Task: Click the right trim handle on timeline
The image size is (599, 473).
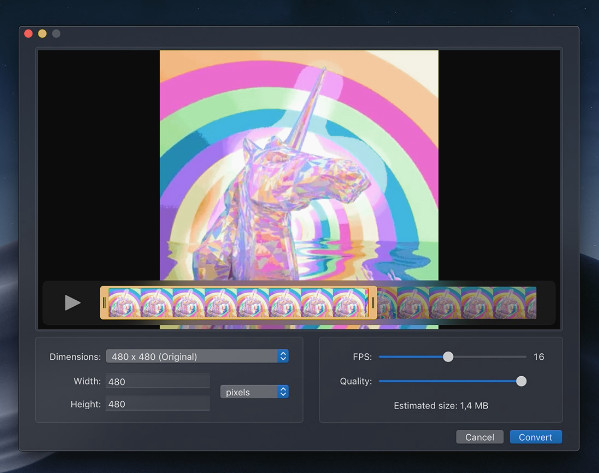Action: coord(373,303)
